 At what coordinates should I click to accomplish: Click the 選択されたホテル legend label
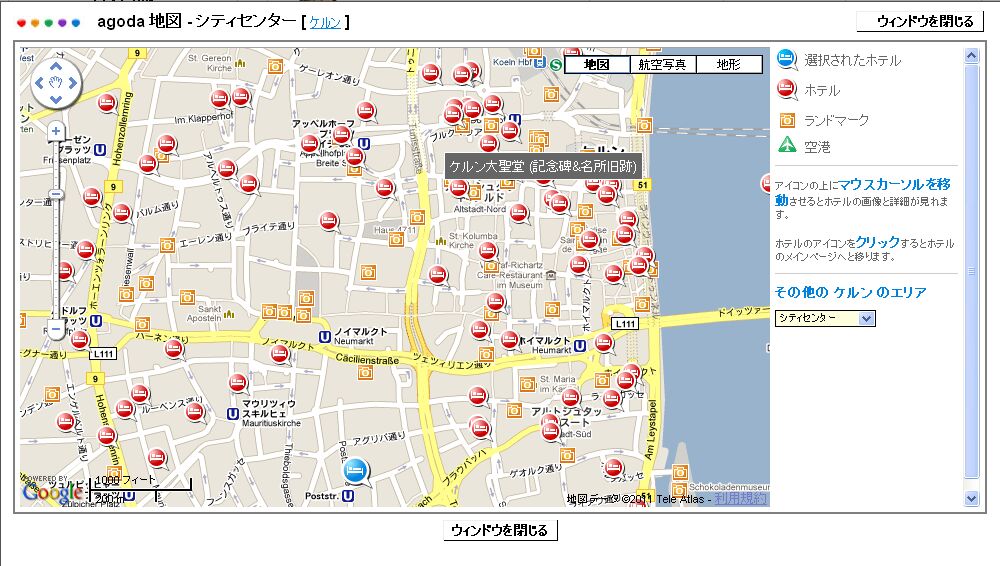click(853, 61)
